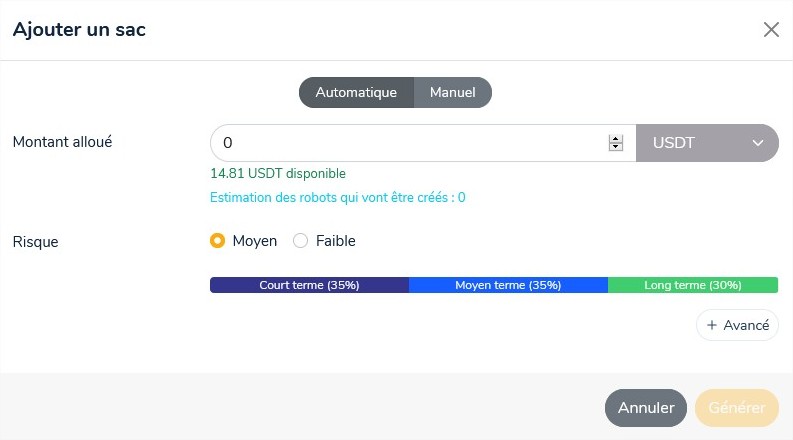793x440 pixels.
Task: Click the Ajouter un sac title
Action: [79, 30]
